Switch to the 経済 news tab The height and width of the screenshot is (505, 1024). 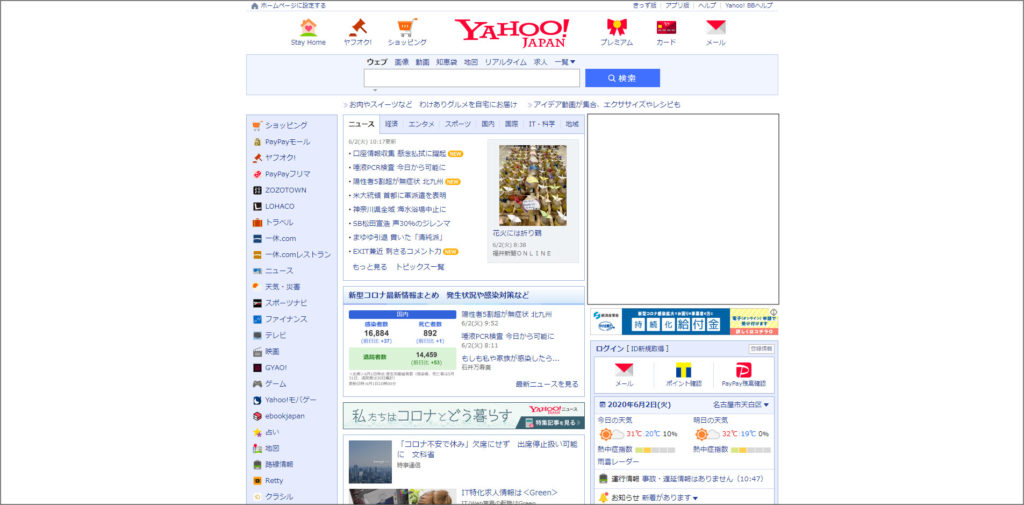click(391, 124)
